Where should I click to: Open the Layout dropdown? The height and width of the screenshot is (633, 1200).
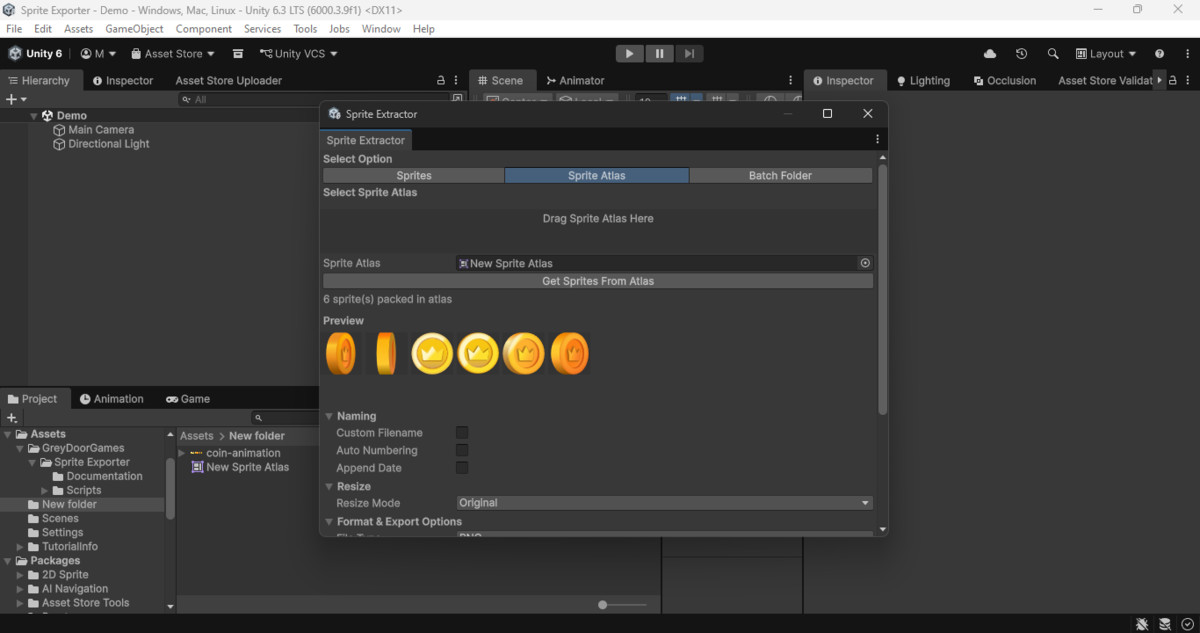pyautogui.click(x=1106, y=54)
